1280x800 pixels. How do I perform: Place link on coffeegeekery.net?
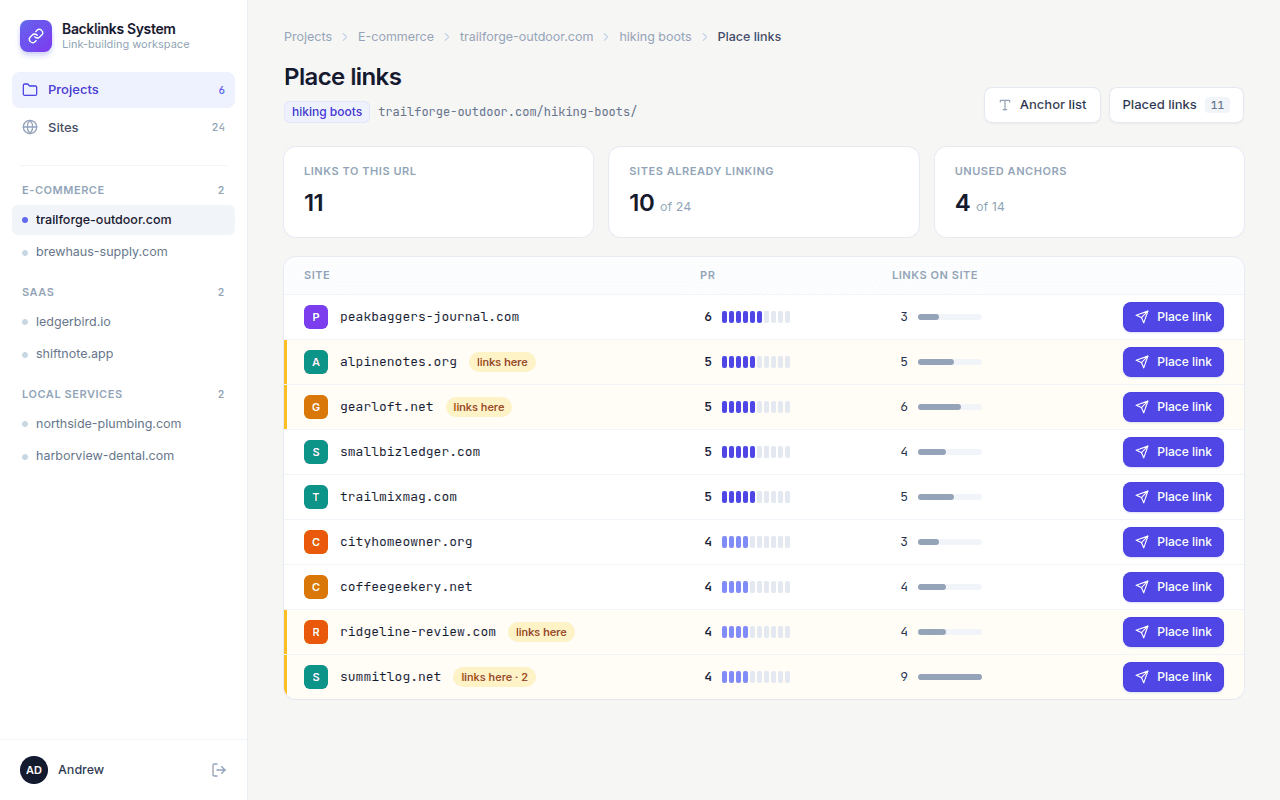[1173, 587]
